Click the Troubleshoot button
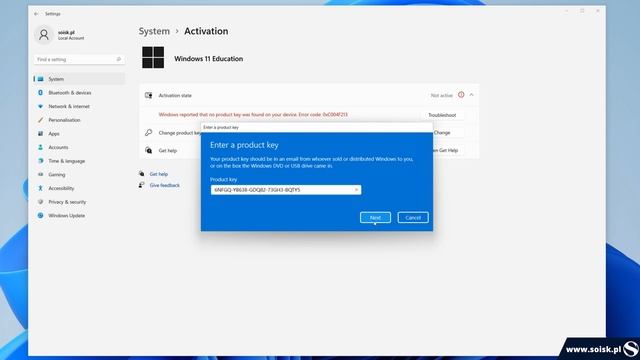The image size is (640, 360). point(442,115)
